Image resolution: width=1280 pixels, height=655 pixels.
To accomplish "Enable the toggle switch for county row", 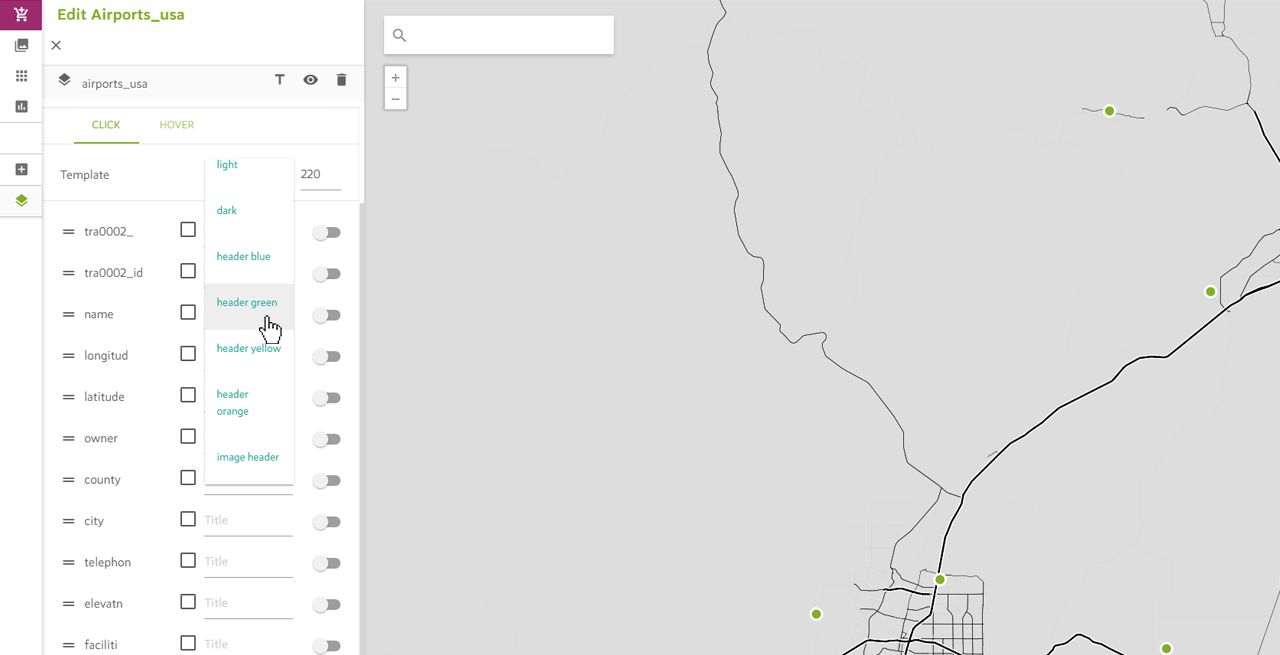I will 326,481.
